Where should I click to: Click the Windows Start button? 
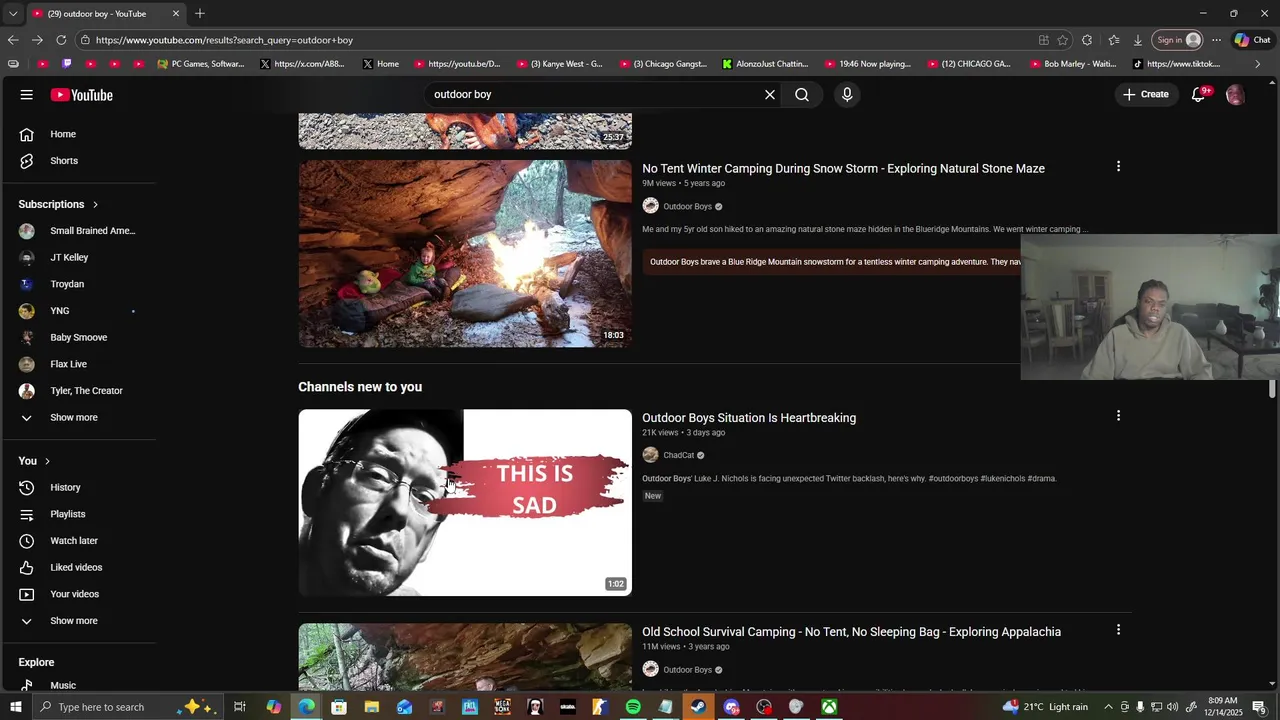[15, 707]
